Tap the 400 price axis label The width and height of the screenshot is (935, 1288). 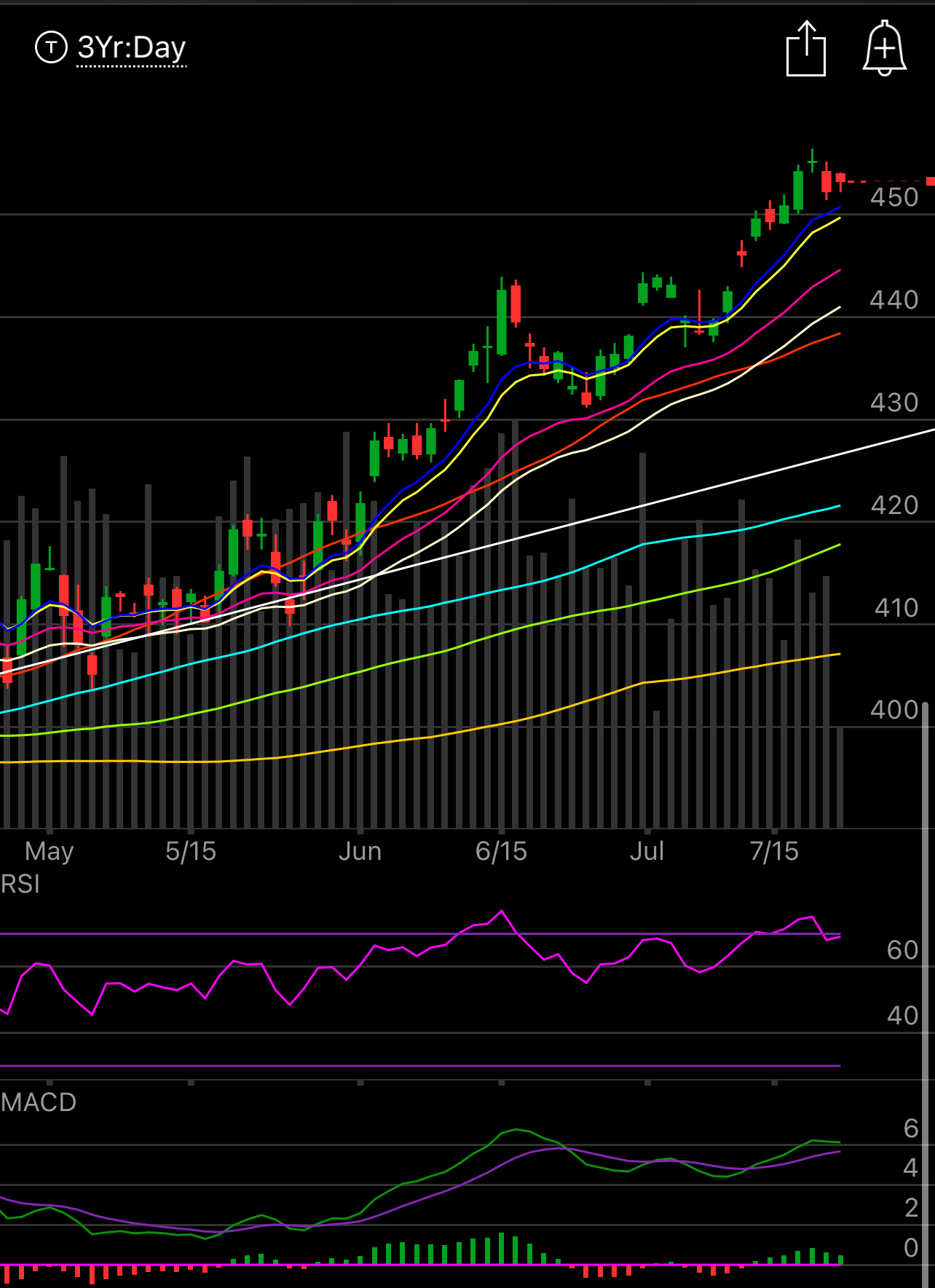(894, 710)
